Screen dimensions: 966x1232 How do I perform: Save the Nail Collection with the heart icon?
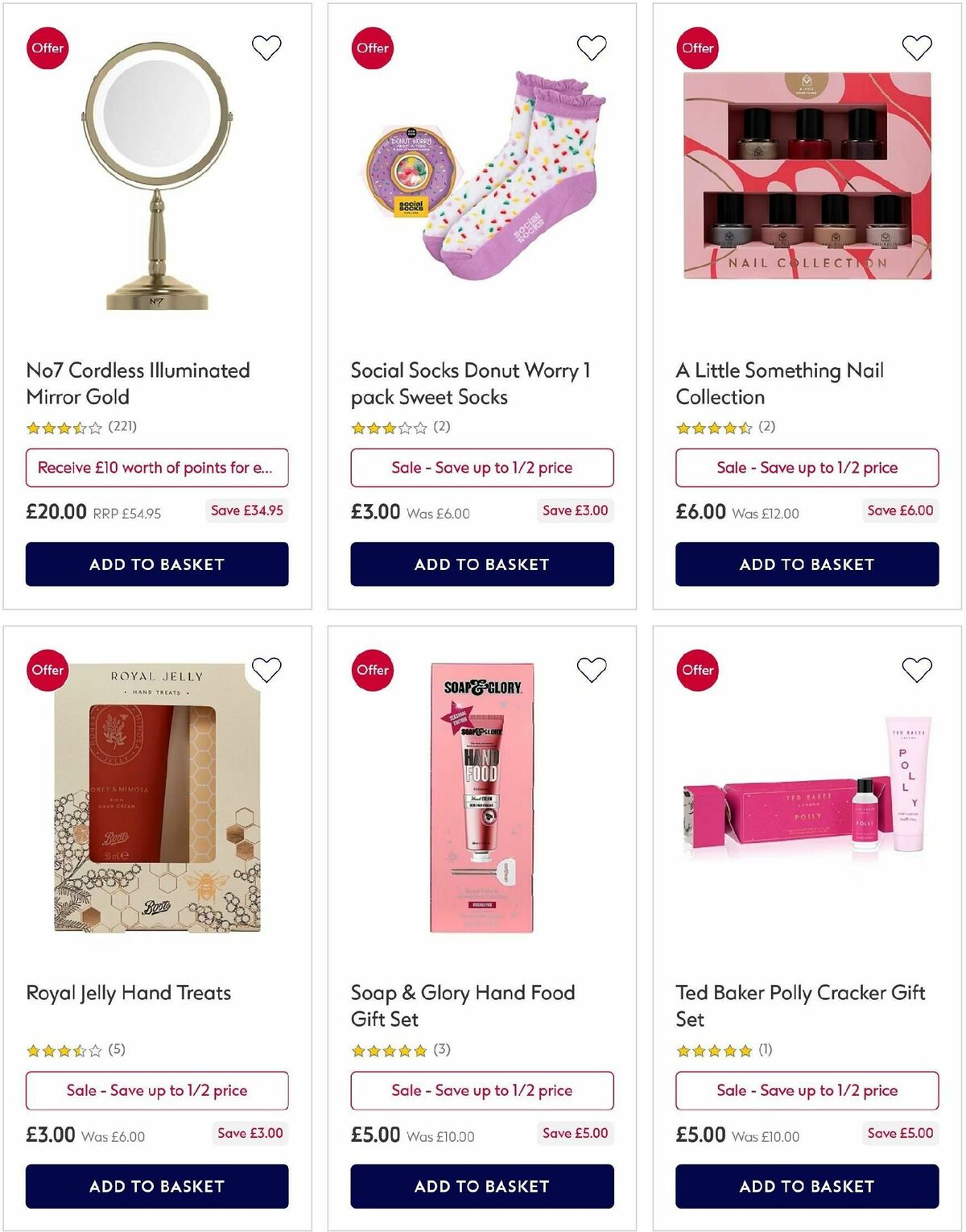click(x=917, y=47)
